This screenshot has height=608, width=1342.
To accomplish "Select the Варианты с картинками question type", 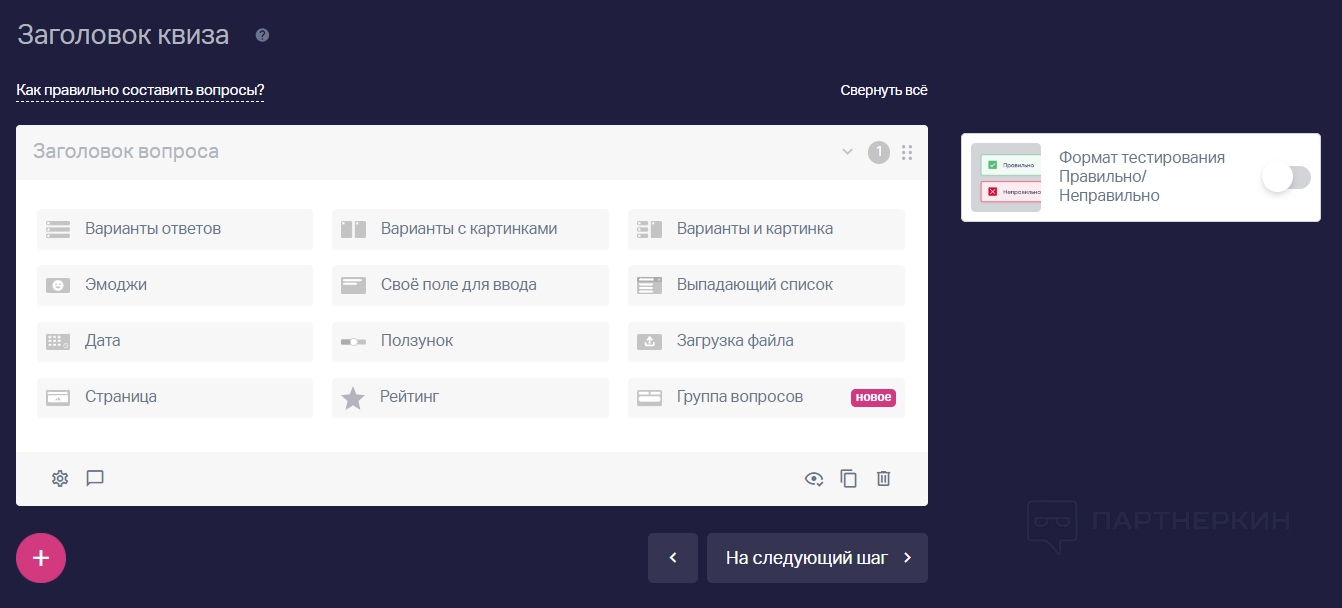I will pyautogui.click(x=470, y=229).
